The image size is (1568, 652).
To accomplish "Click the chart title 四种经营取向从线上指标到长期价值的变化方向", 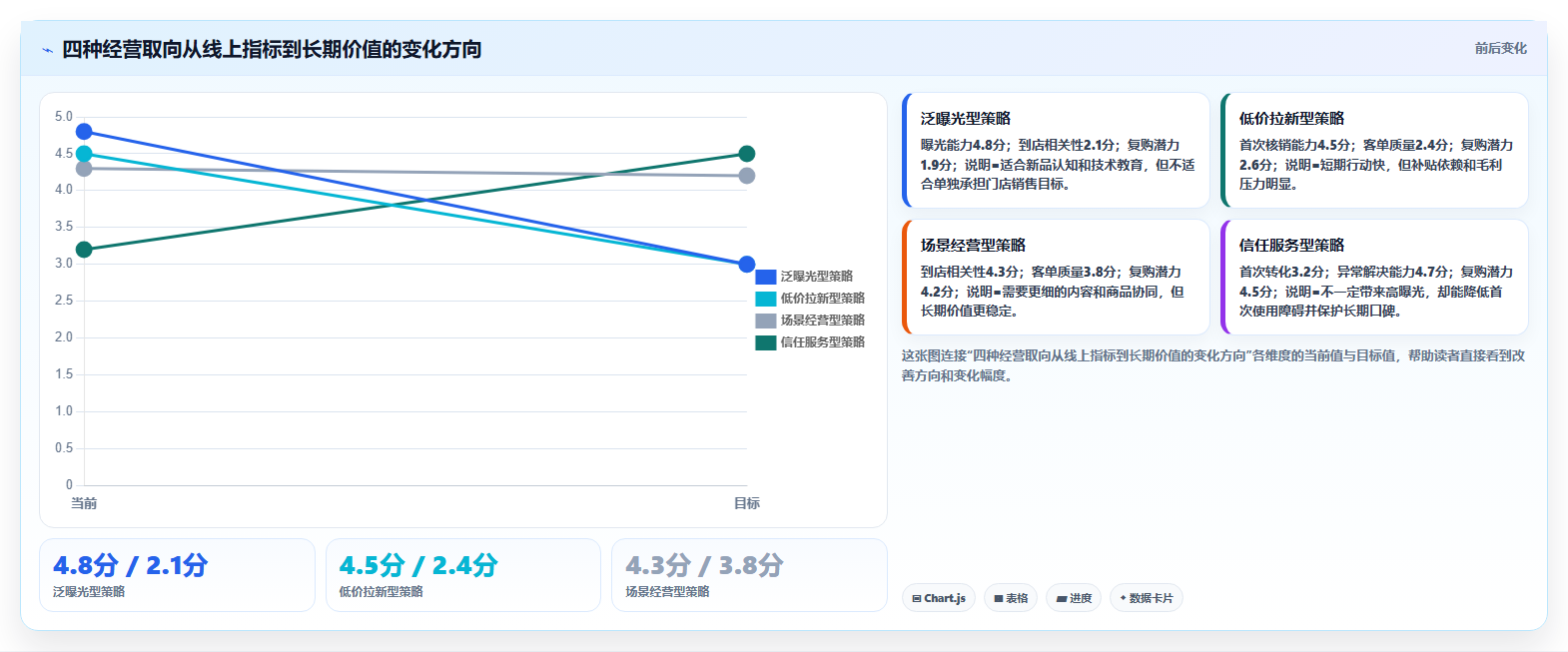I will click(x=272, y=49).
